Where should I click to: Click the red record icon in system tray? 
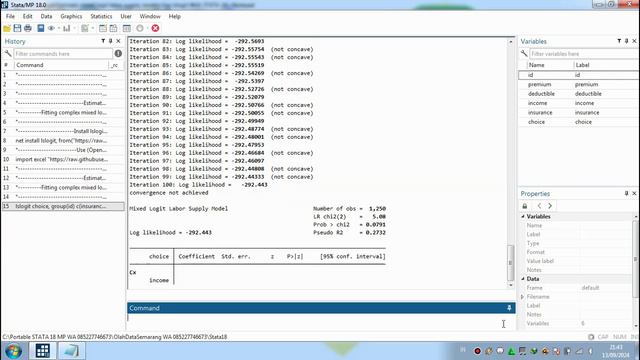point(477,351)
